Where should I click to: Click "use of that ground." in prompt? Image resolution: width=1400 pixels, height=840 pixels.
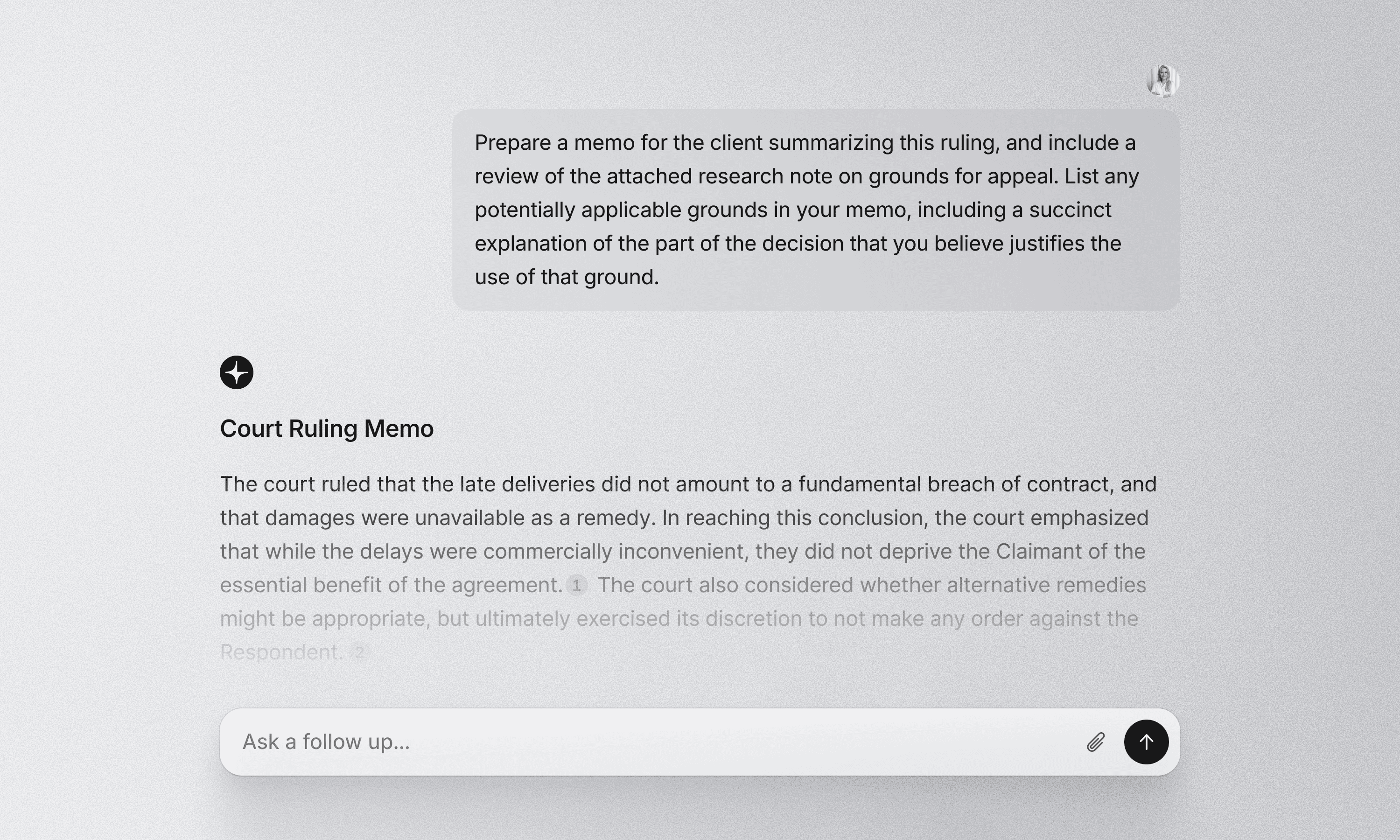(567, 277)
